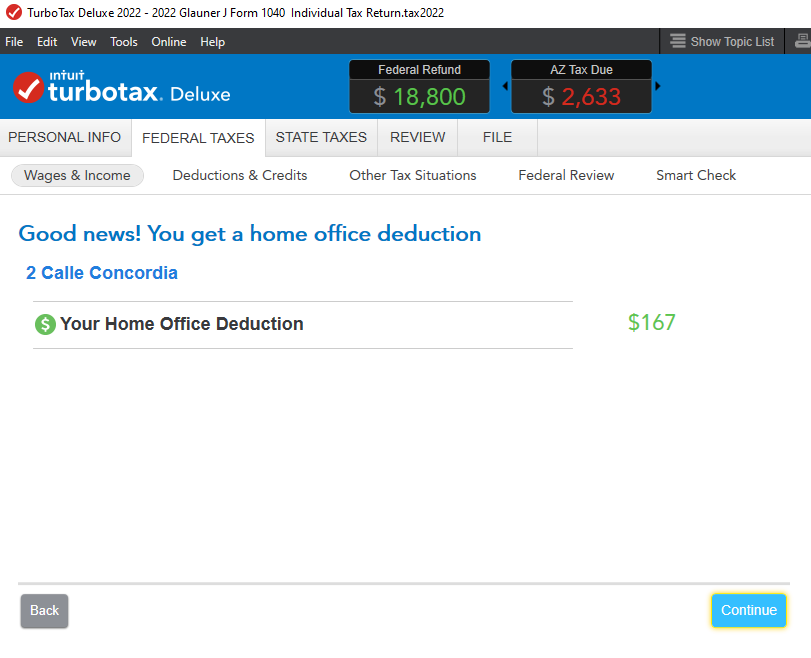Run Smart Check

click(x=696, y=175)
